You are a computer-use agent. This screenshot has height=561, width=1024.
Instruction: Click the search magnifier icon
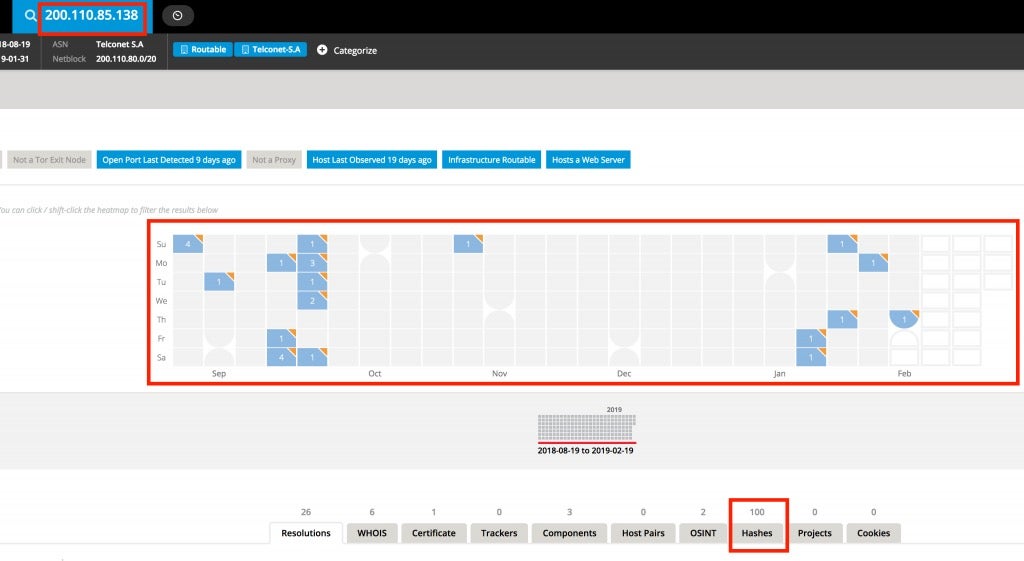(x=30, y=16)
